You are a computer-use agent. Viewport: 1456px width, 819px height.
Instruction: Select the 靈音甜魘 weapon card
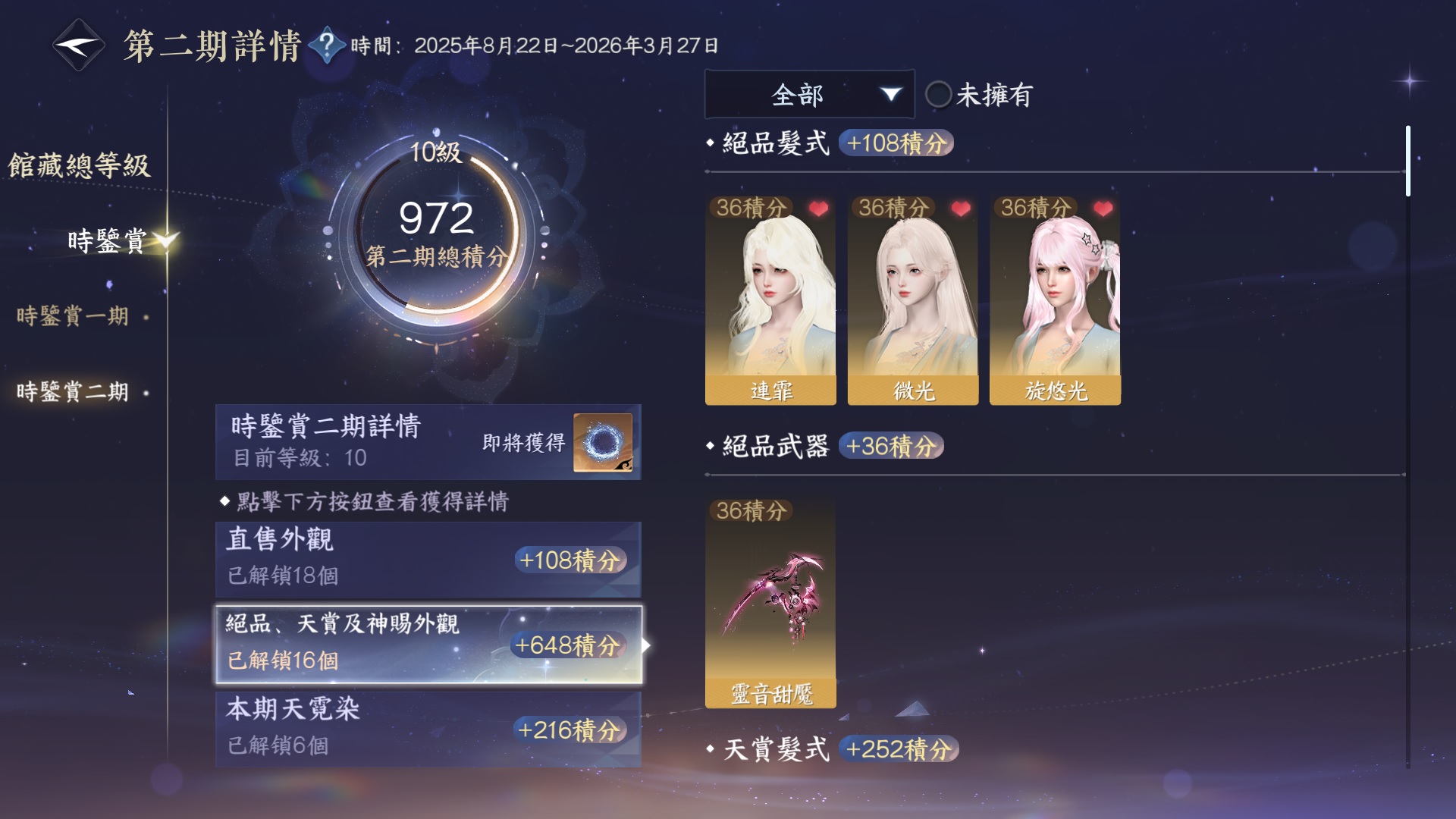[770, 603]
